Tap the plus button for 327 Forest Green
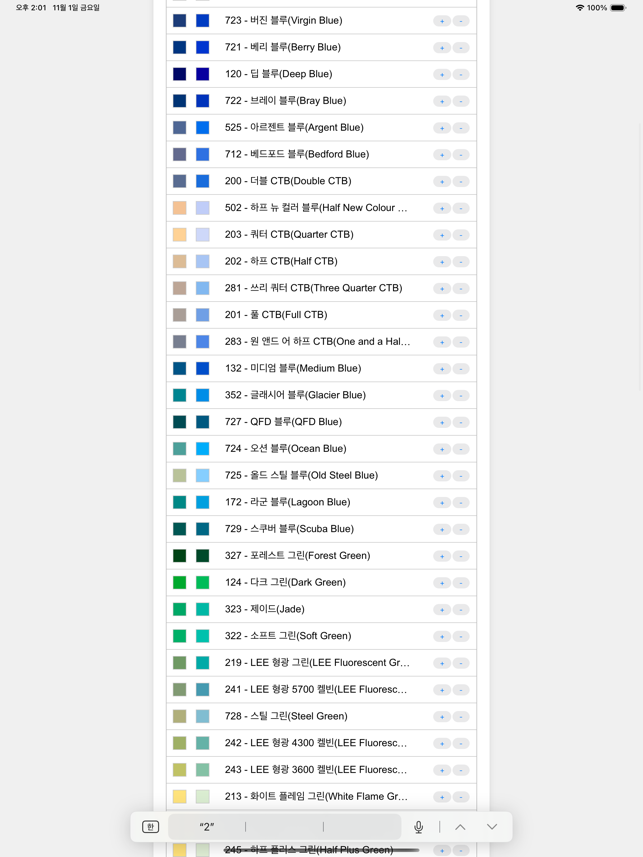The width and height of the screenshot is (643, 857). [x=442, y=556]
